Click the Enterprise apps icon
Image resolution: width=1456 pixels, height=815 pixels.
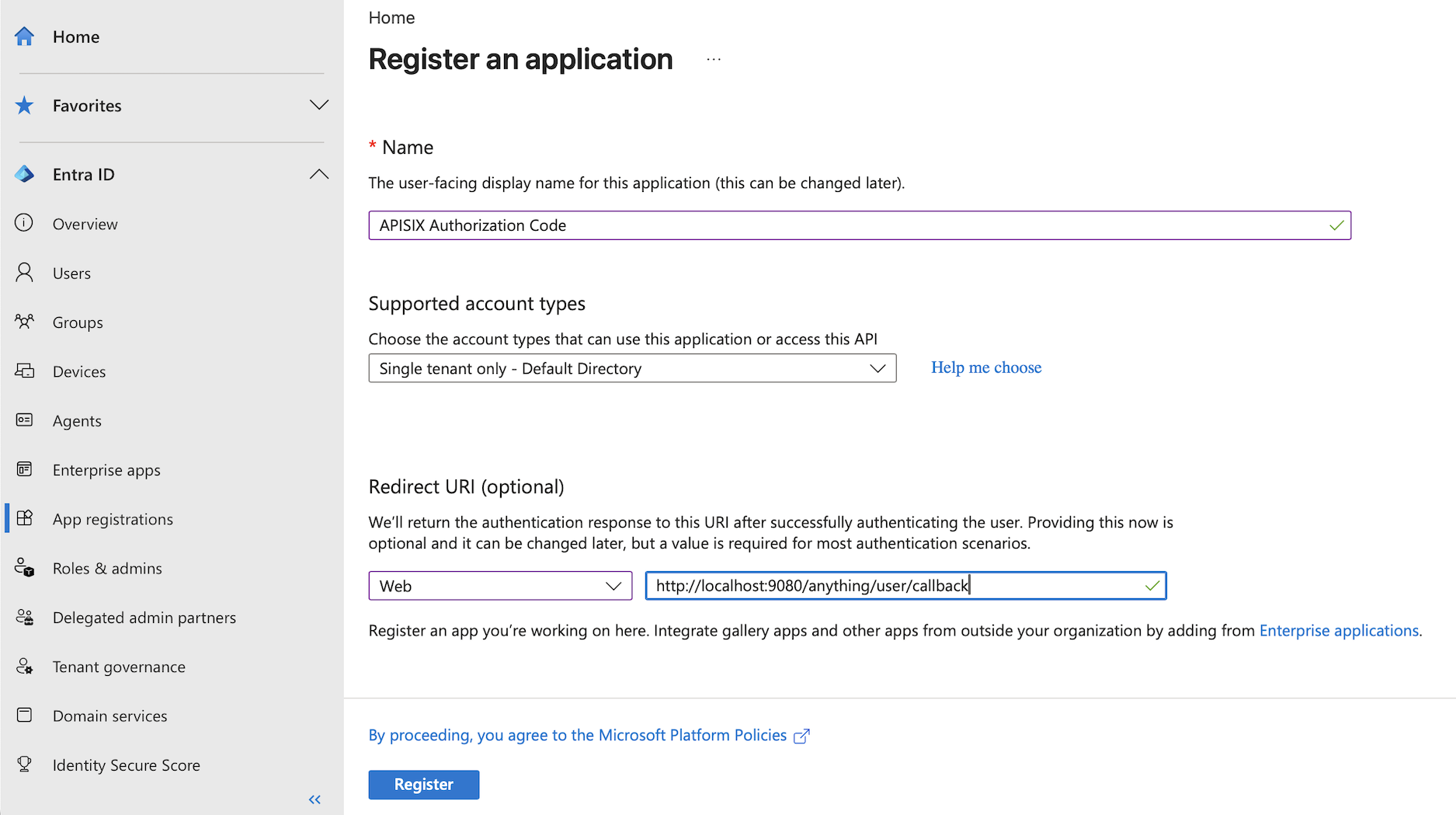[x=25, y=468]
